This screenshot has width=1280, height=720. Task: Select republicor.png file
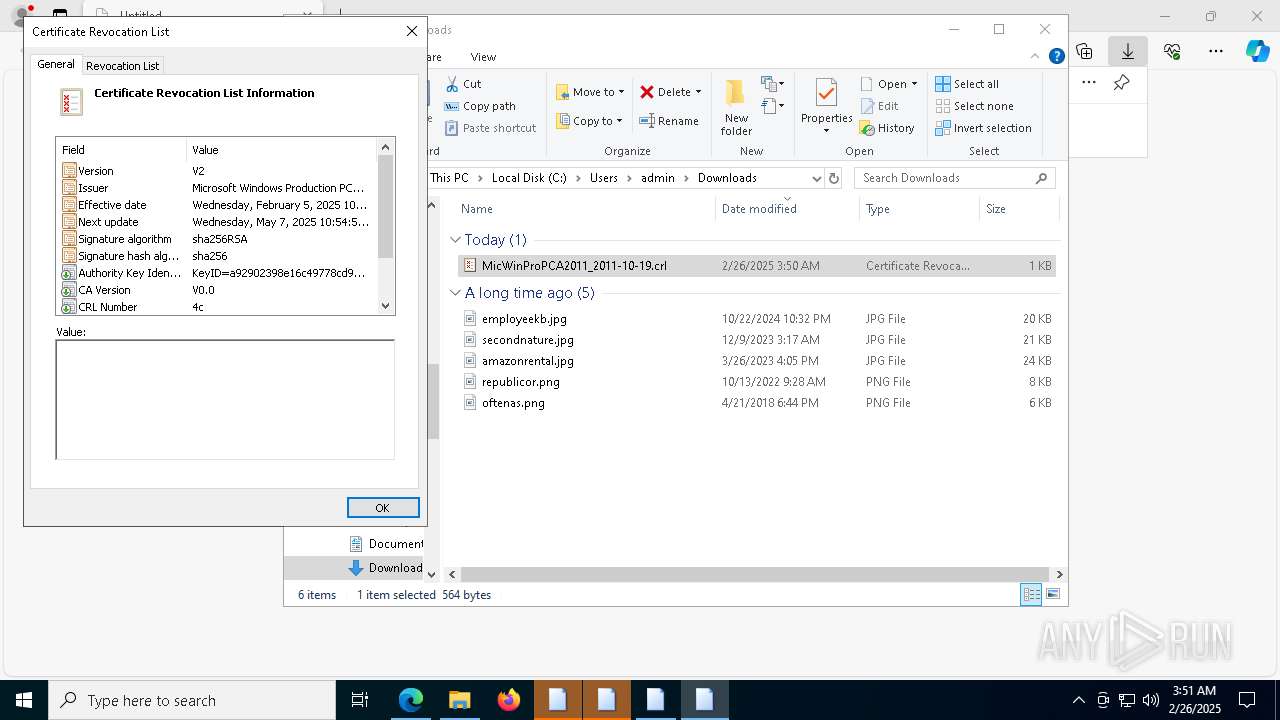(757, 382)
